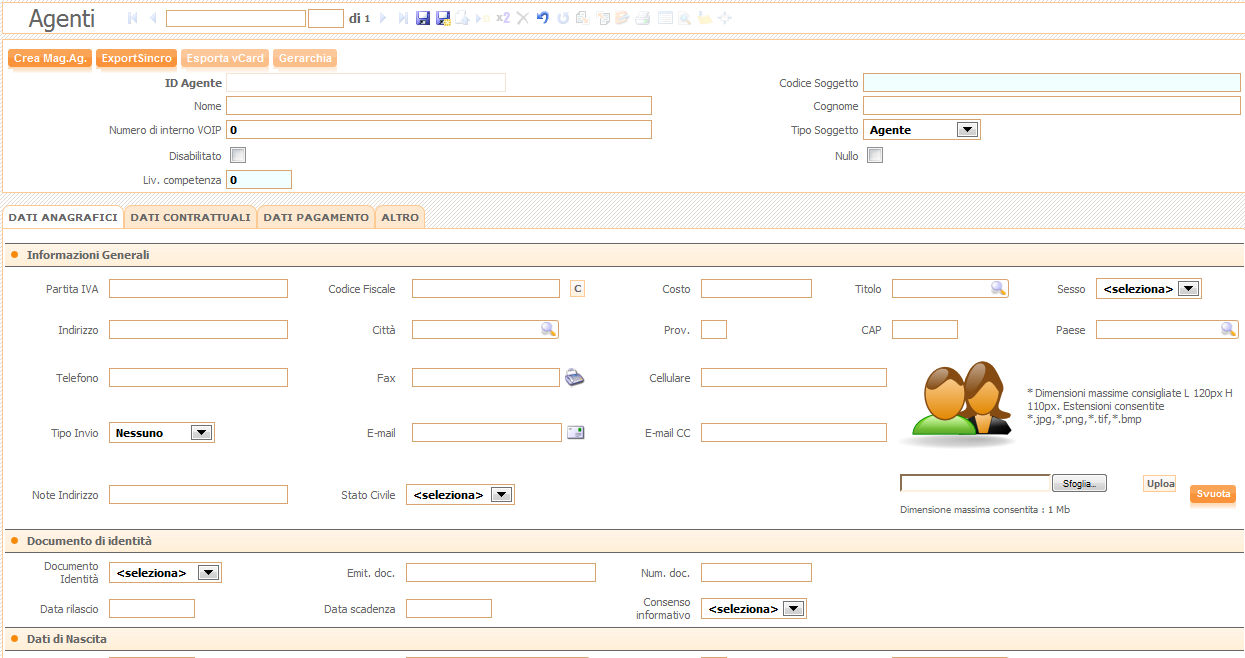Open the Città lookup magnifier
Screen dimensions: 1245x658
point(547,329)
